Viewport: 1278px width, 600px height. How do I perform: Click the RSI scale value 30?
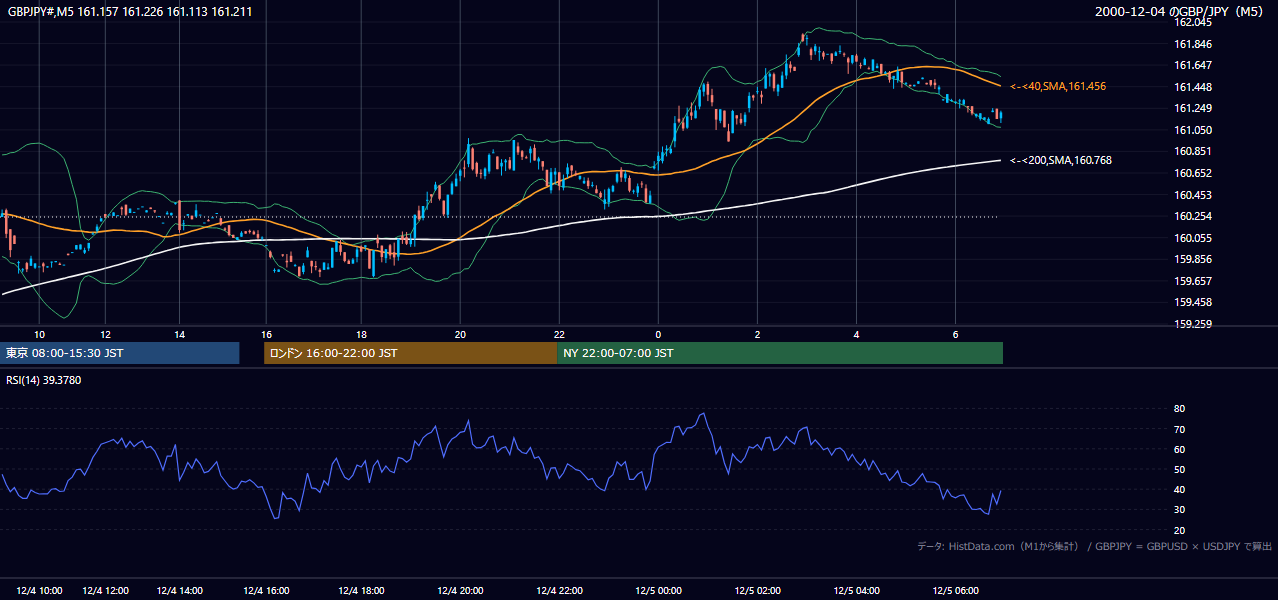click(x=1180, y=510)
